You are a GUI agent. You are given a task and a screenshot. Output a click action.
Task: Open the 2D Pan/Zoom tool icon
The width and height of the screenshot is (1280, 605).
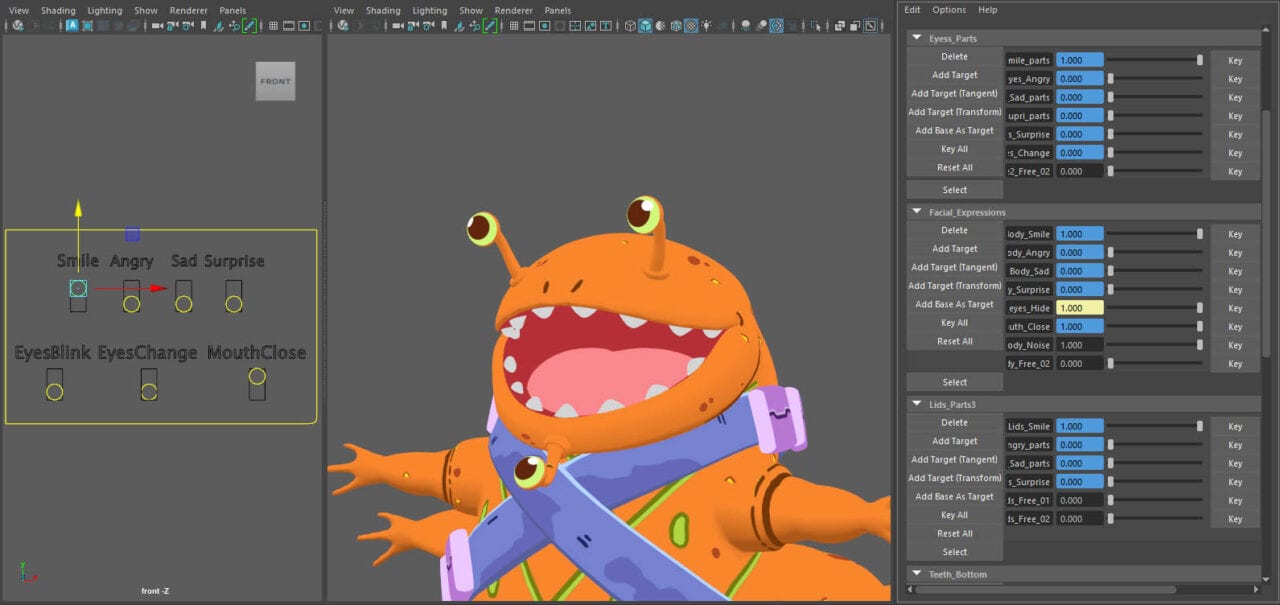point(474,25)
